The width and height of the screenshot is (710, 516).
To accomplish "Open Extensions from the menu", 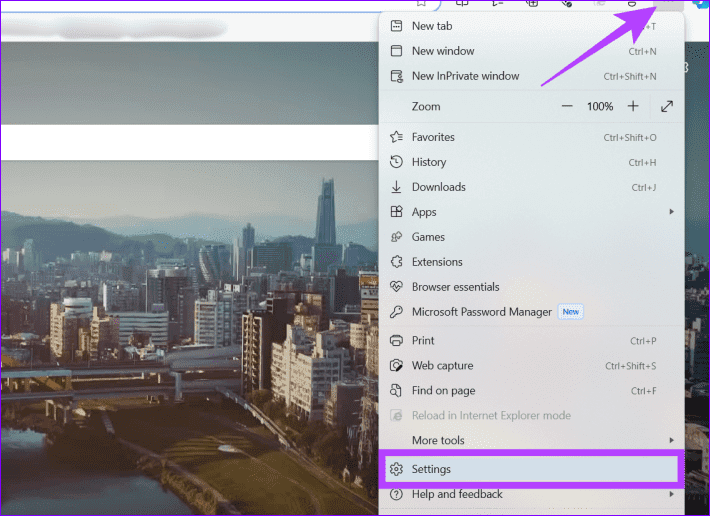I will [531, 262].
